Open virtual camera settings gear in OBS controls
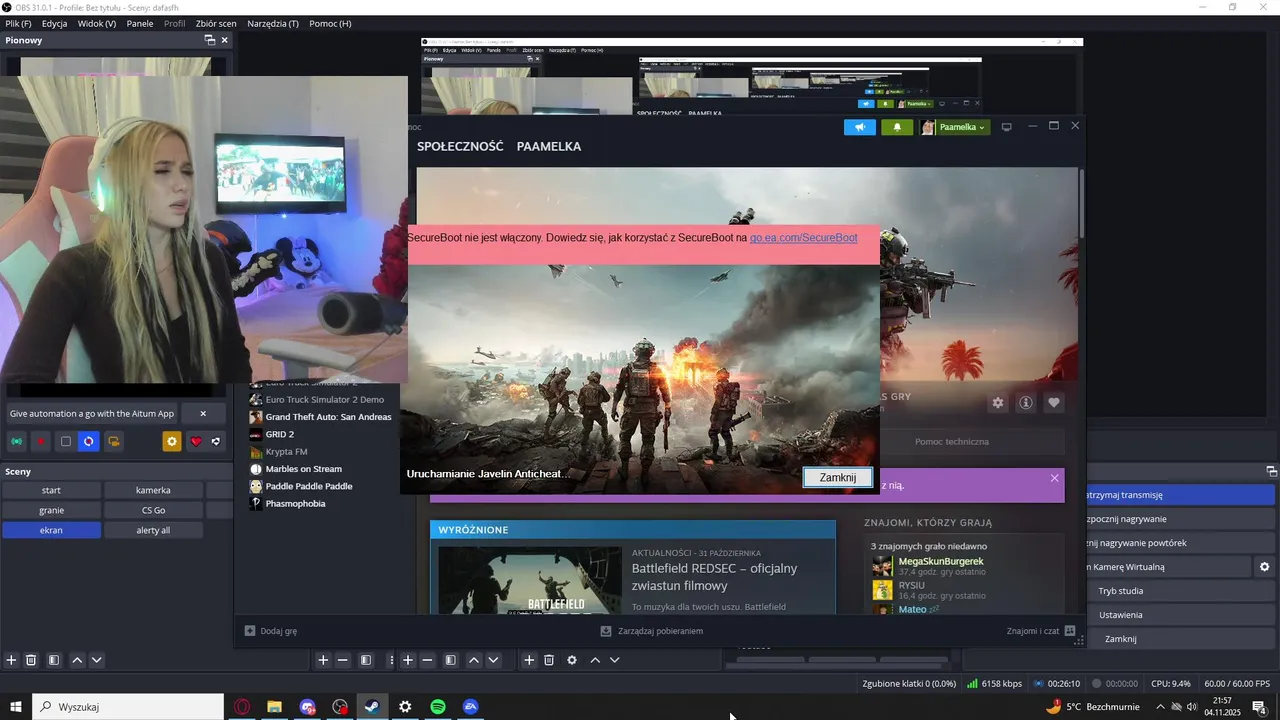 tap(1265, 567)
